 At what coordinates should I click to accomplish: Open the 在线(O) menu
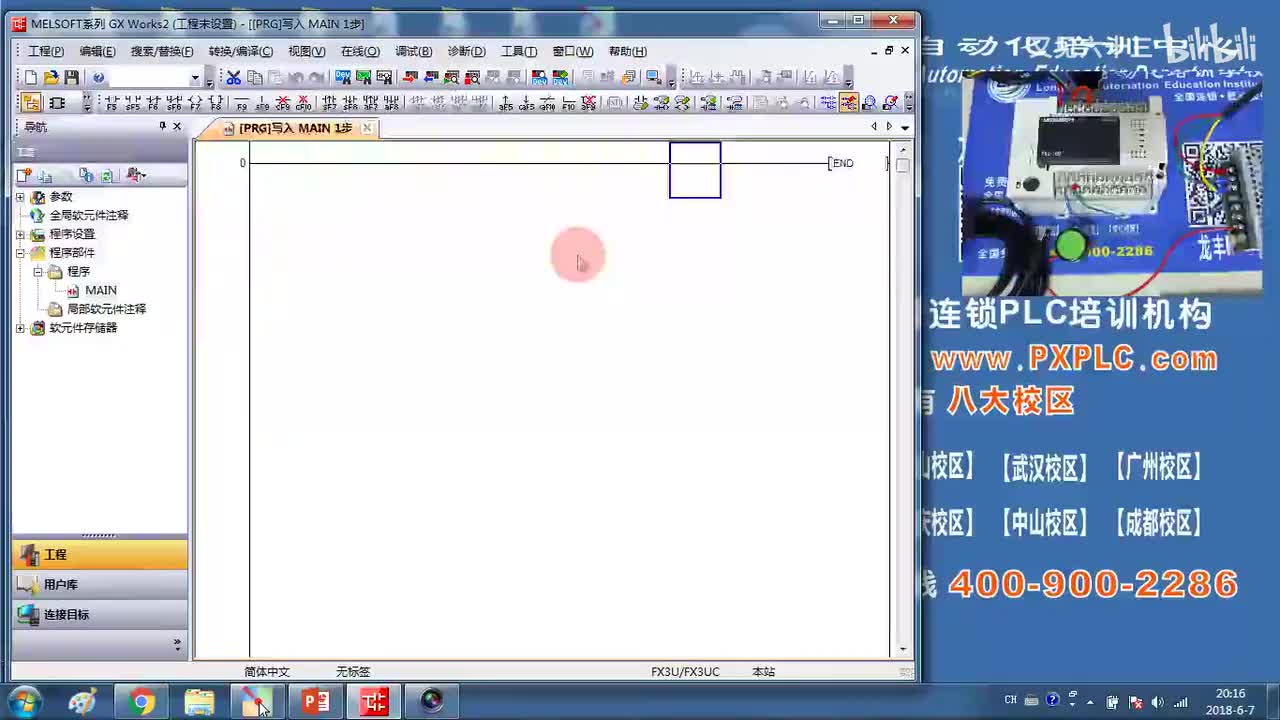pyautogui.click(x=360, y=51)
